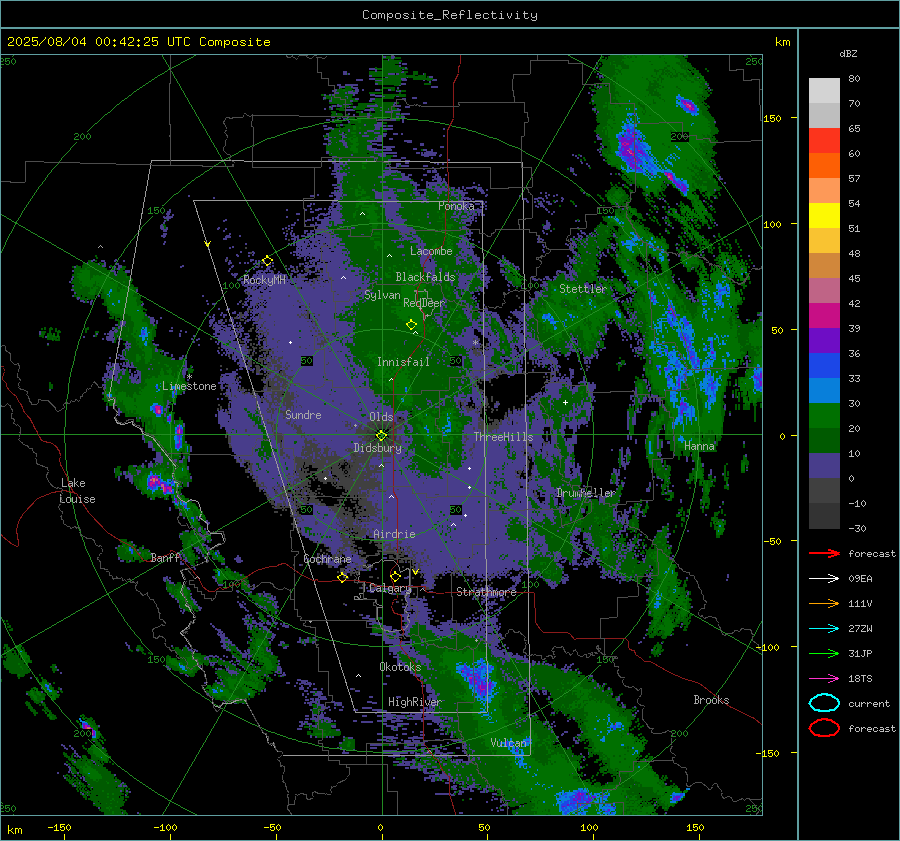Click the magenta swatch below 42 dBZ

coord(824,316)
